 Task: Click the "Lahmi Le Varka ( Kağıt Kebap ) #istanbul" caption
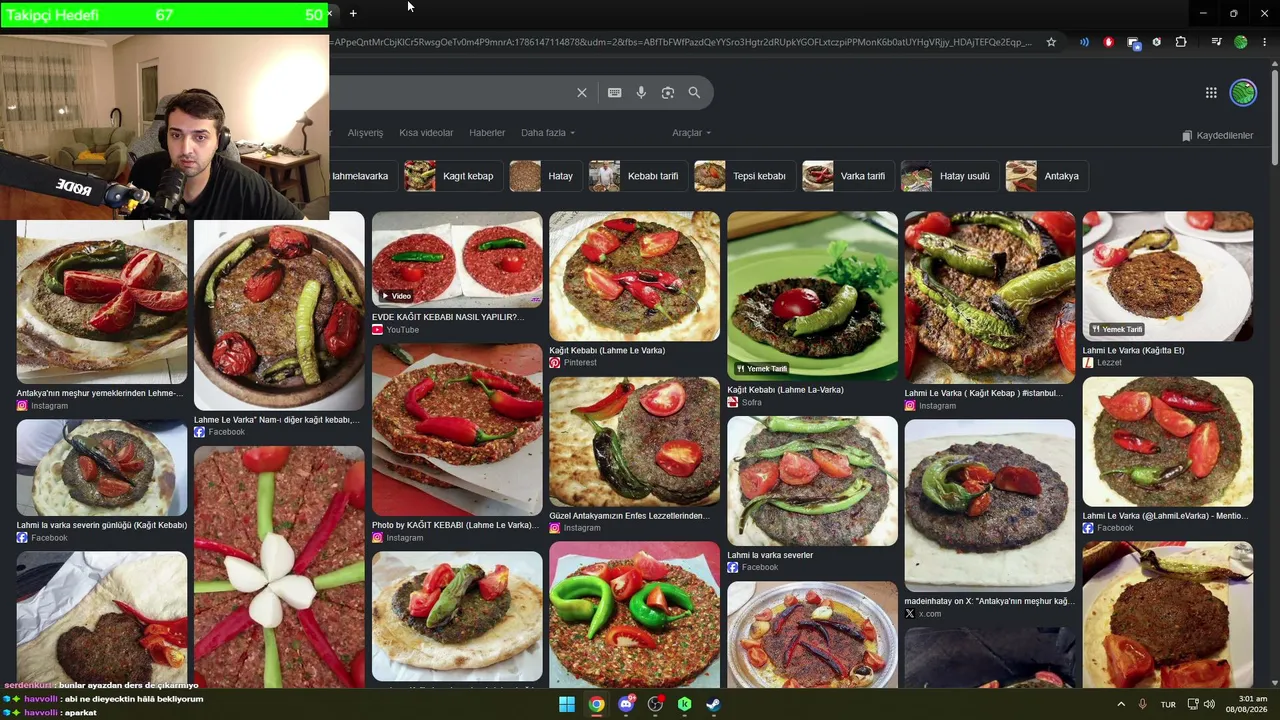click(983, 393)
